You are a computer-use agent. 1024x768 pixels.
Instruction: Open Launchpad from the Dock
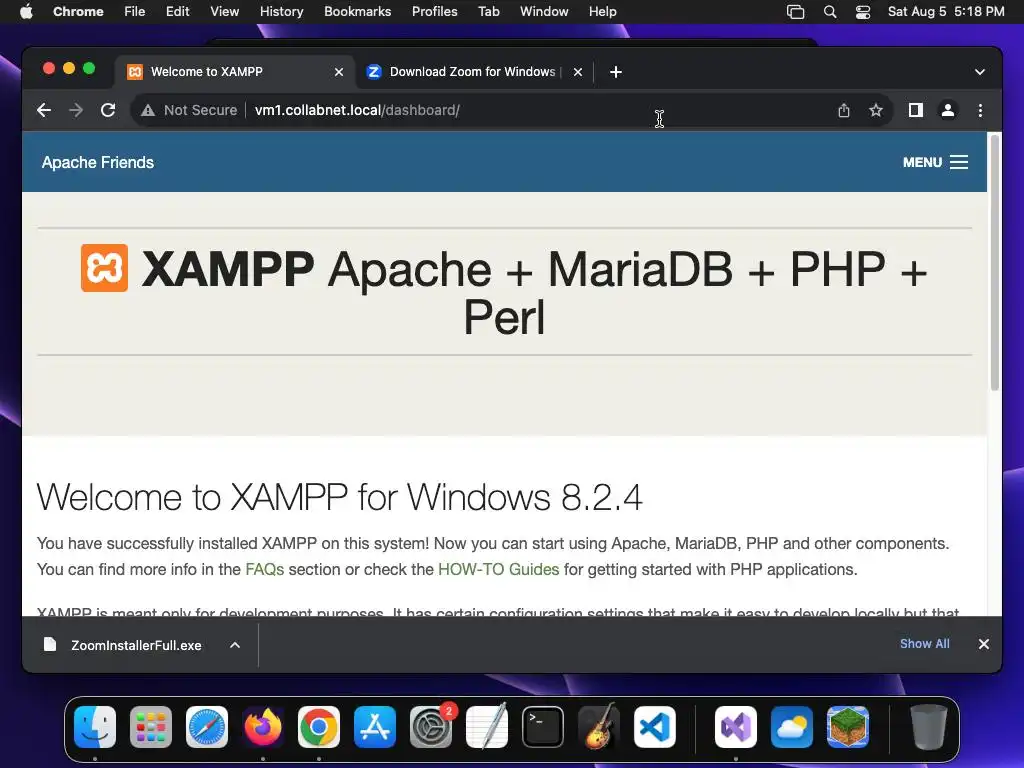point(151,727)
